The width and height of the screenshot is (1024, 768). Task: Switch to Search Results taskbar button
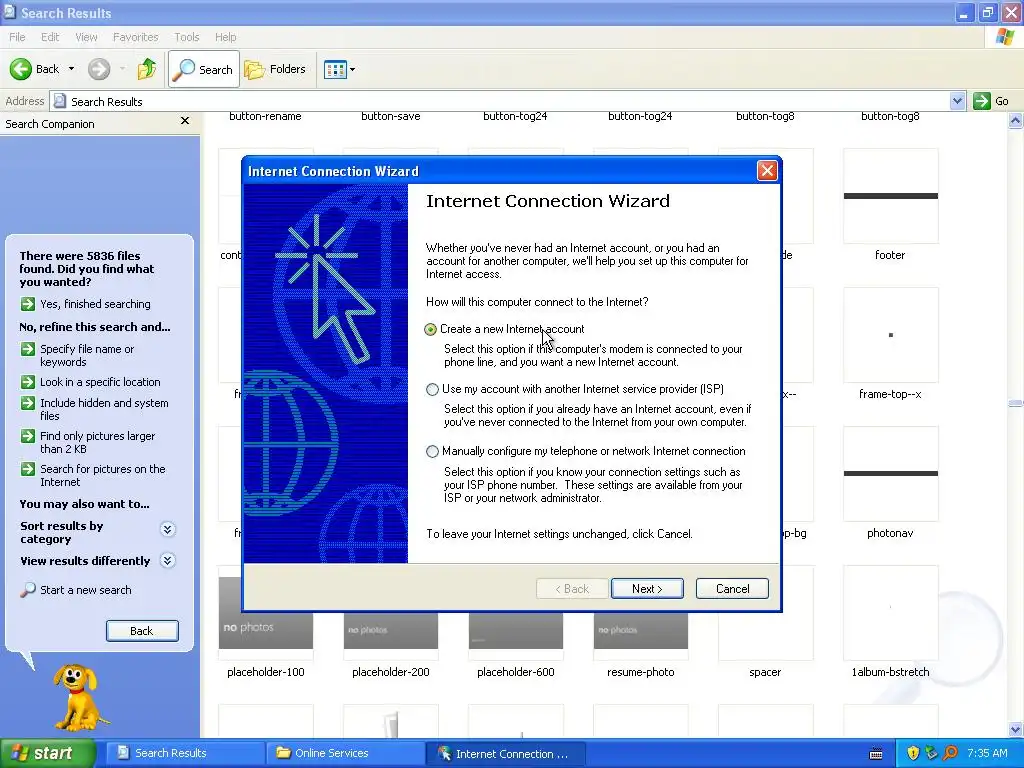[x=184, y=754]
